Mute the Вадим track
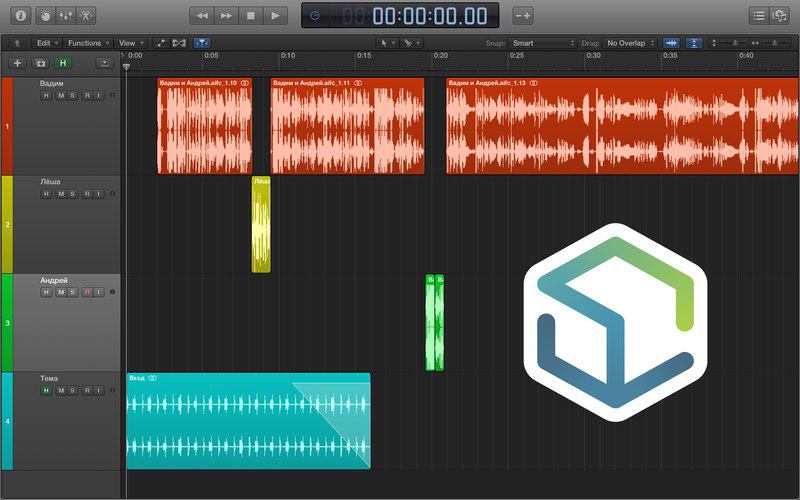Screen dimensions: 800x500 (61, 95)
